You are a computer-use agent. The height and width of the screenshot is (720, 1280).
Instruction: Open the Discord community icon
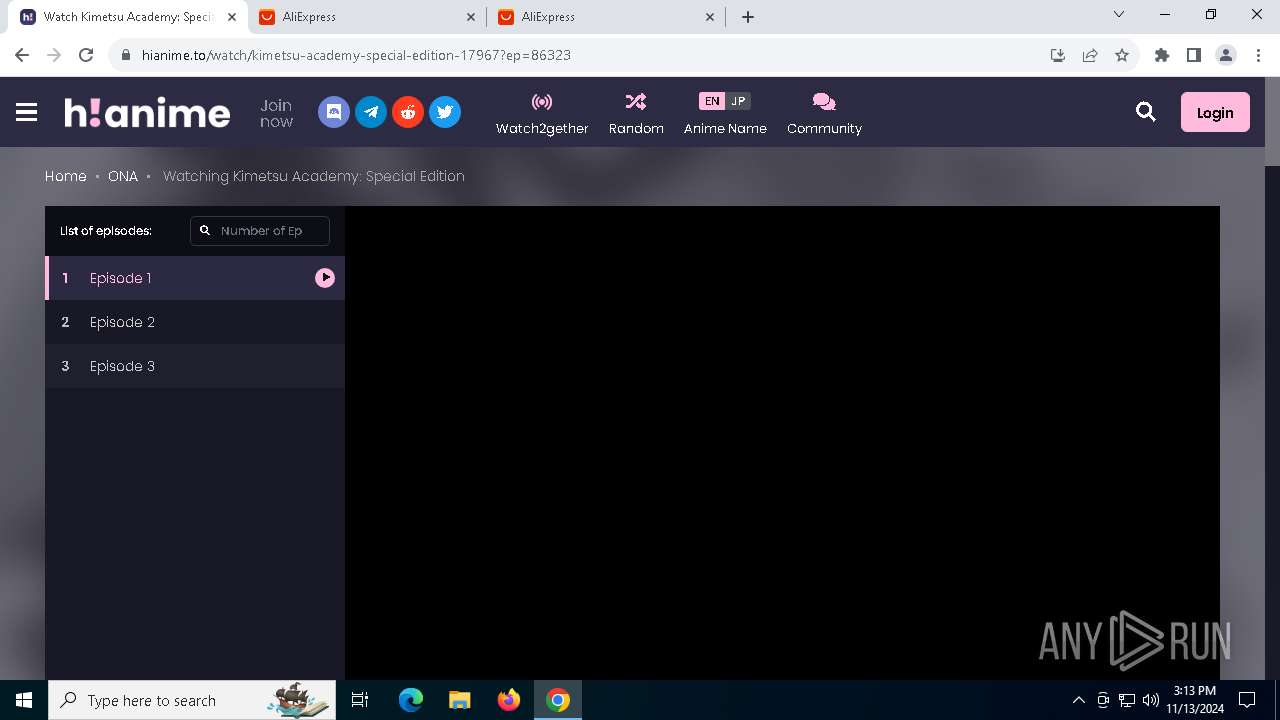pyautogui.click(x=334, y=112)
